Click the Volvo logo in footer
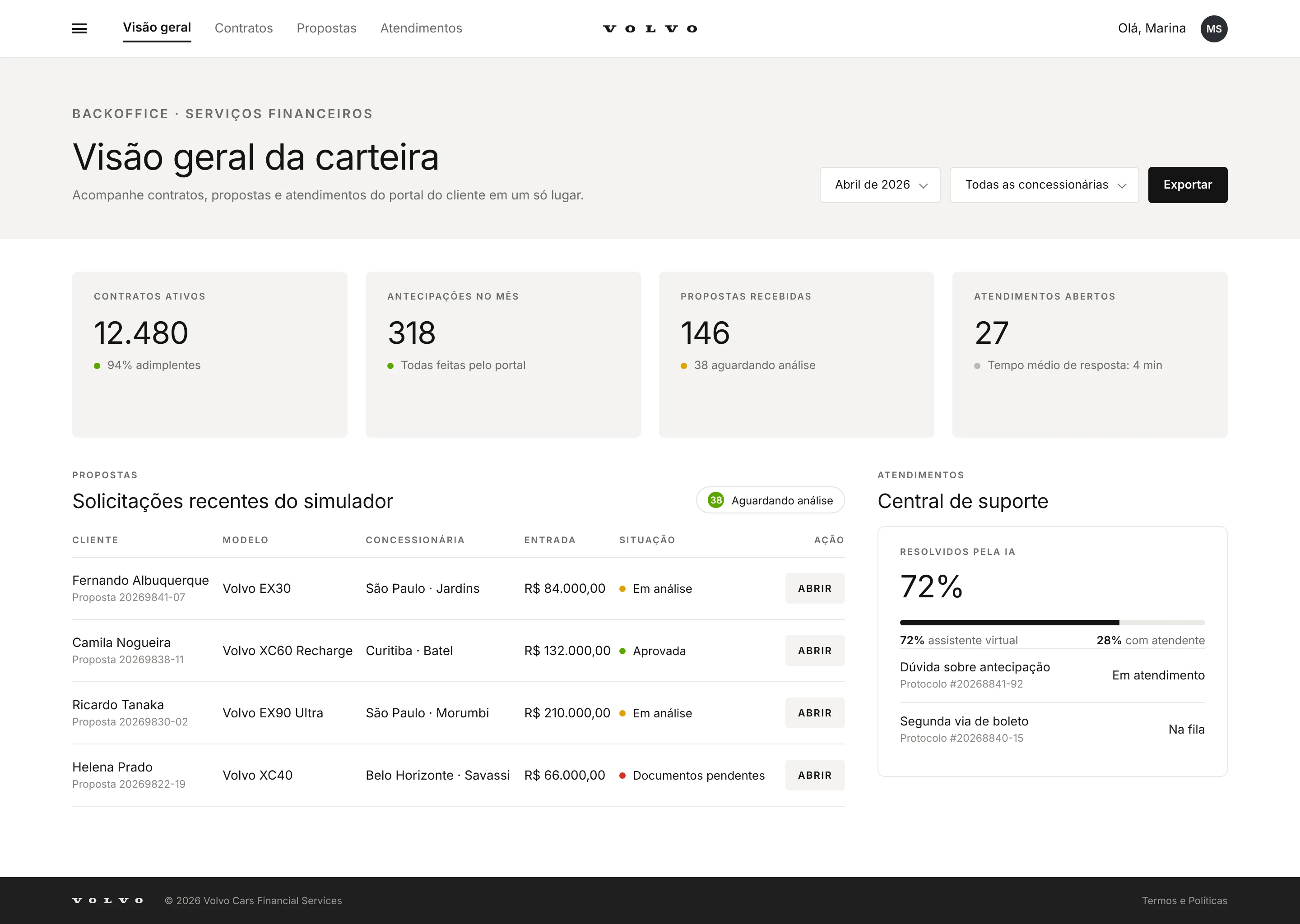 (x=107, y=900)
